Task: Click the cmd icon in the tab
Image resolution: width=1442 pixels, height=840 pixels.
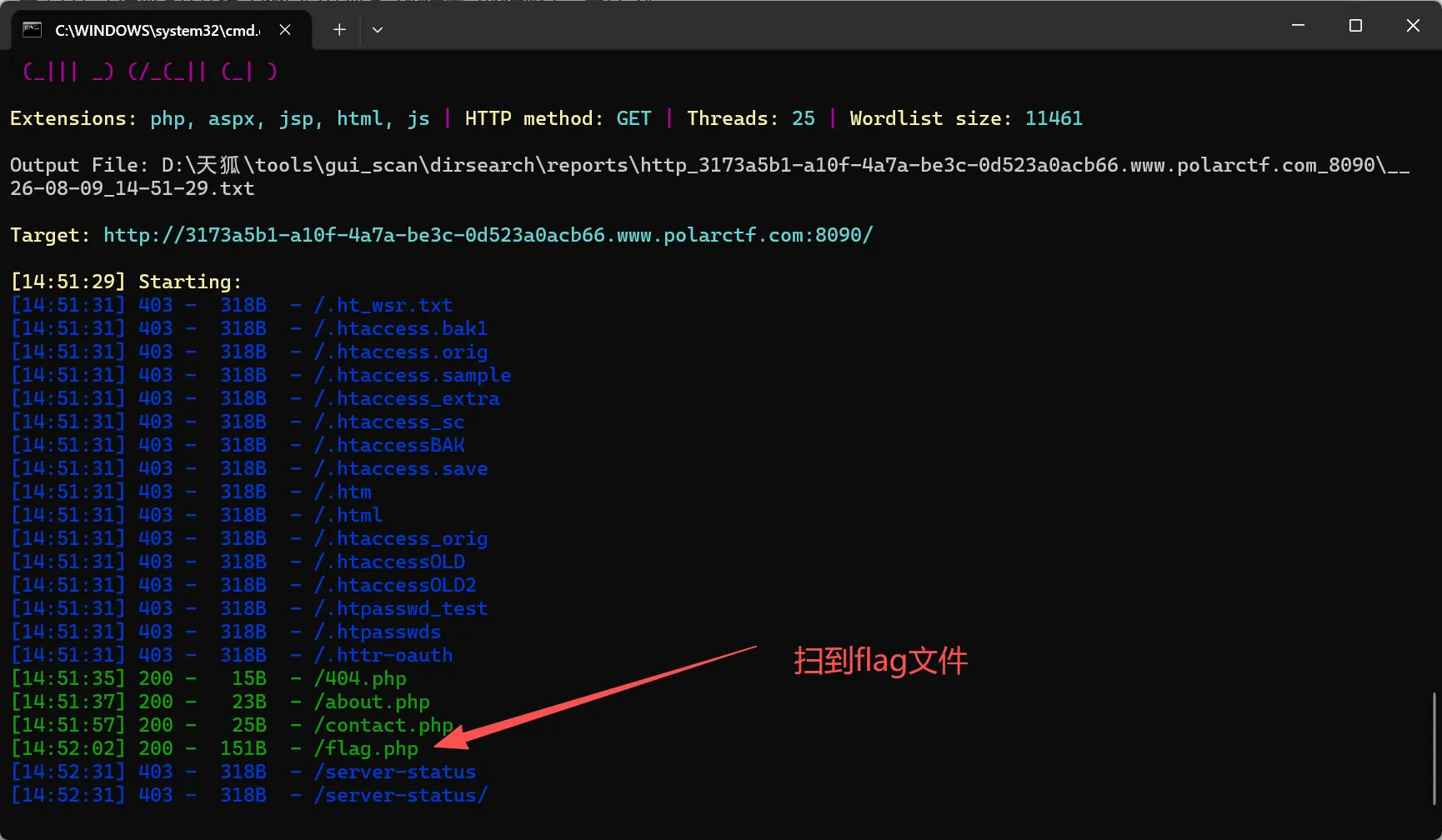Action: point(32,30)
